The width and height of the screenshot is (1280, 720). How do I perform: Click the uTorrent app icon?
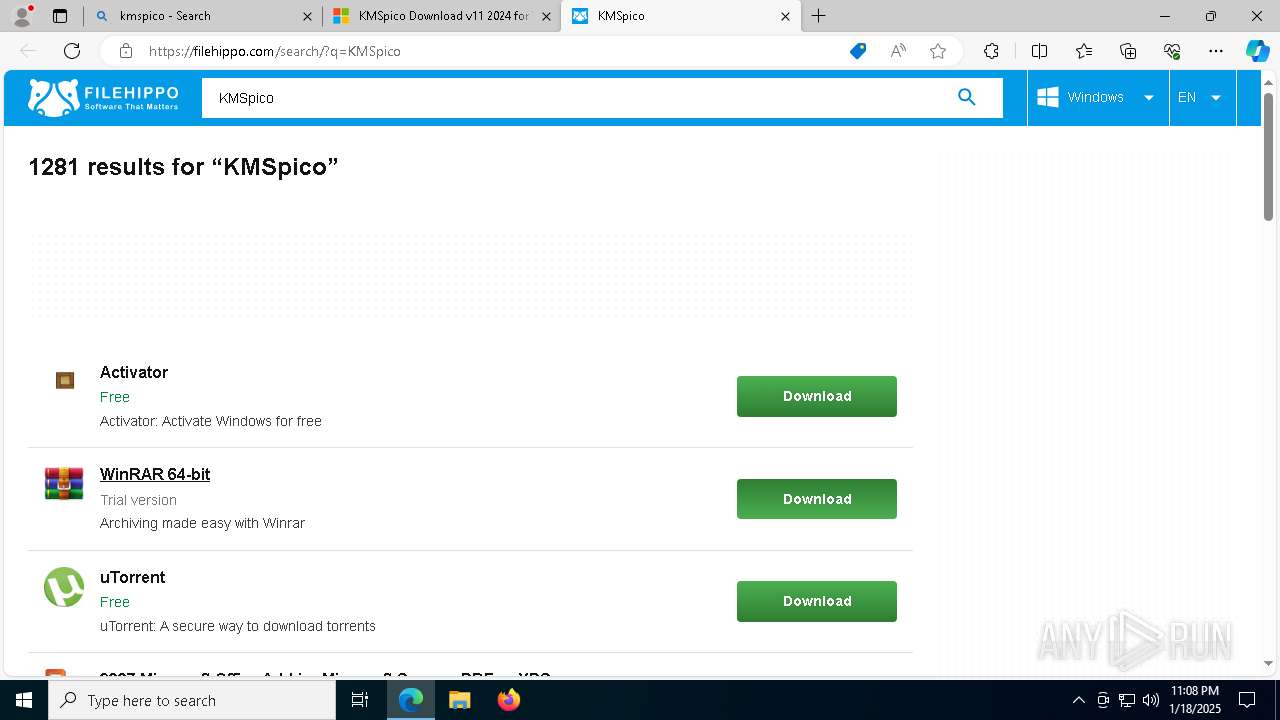coord(64,587)
